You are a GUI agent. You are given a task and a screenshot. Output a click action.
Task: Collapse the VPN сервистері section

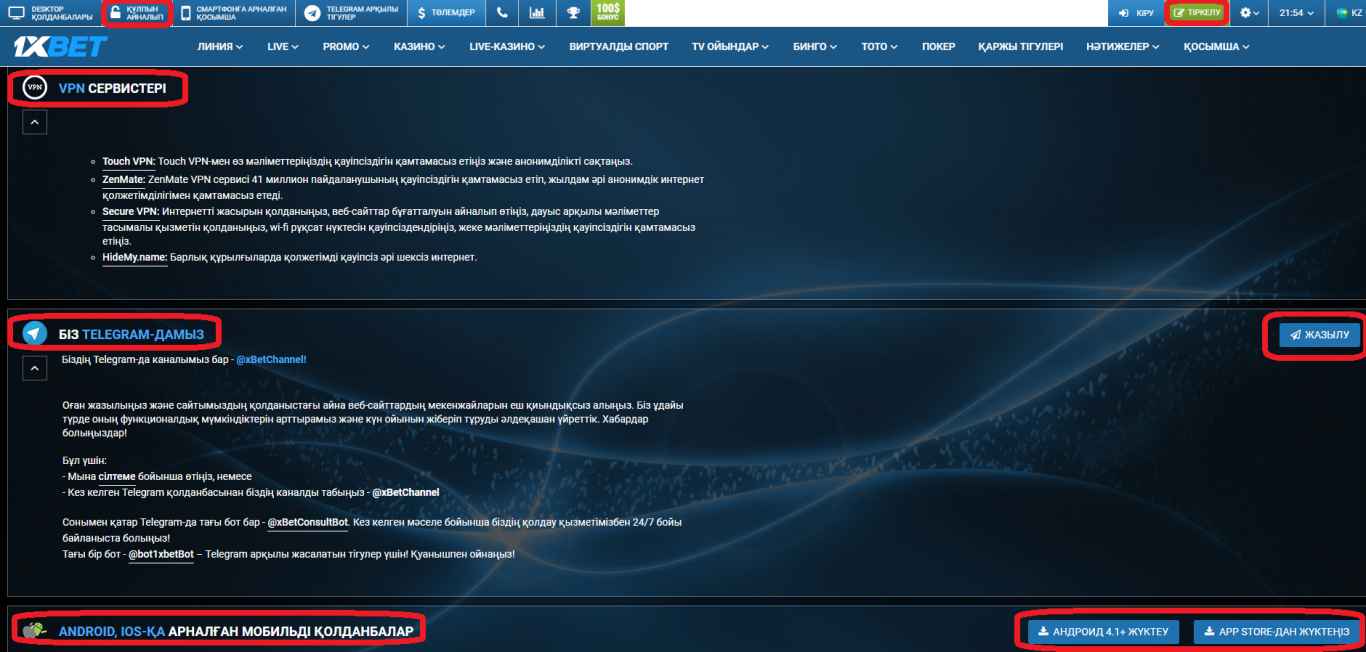pos(34,122)
